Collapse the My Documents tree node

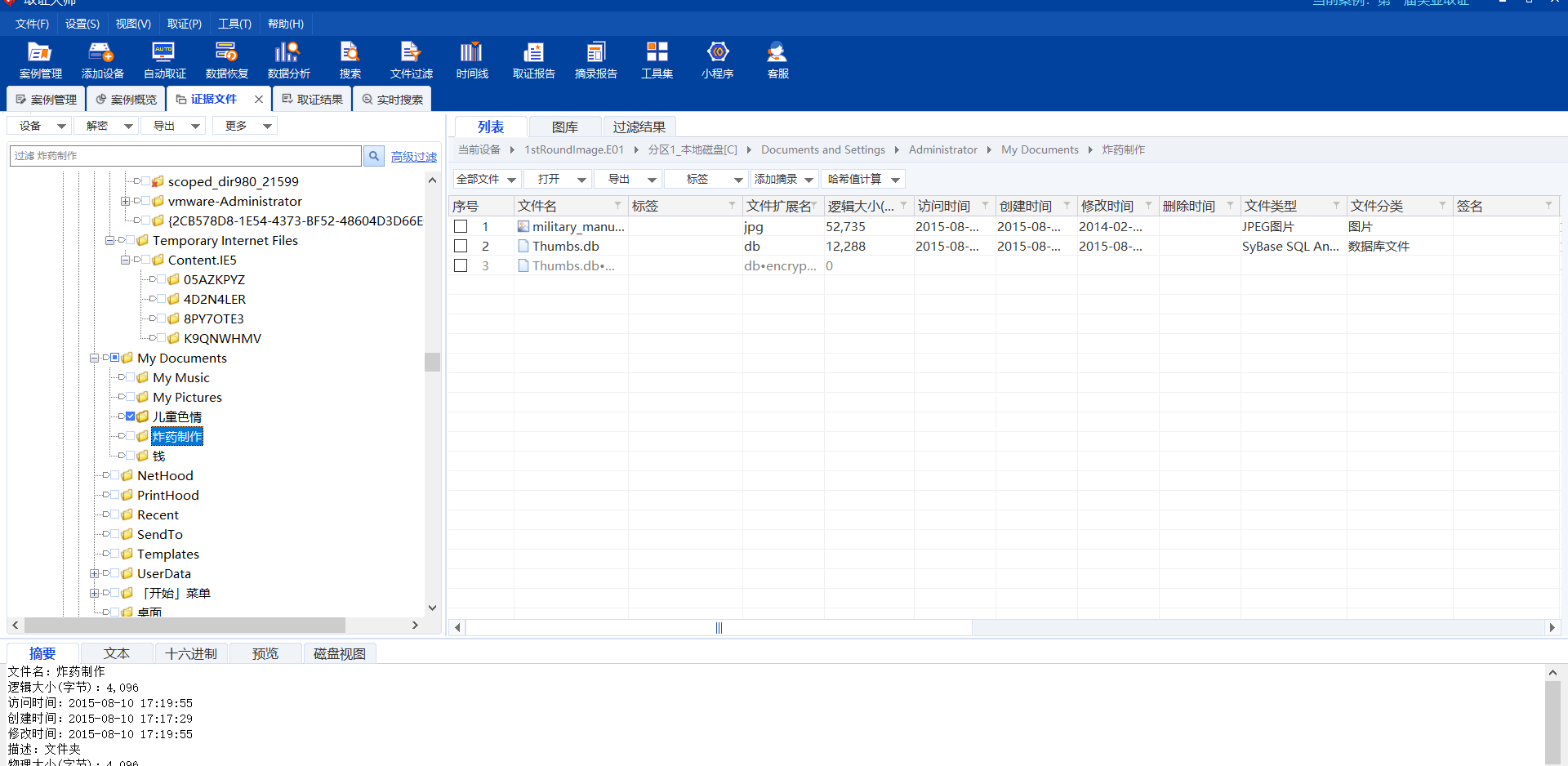[94, 358]
